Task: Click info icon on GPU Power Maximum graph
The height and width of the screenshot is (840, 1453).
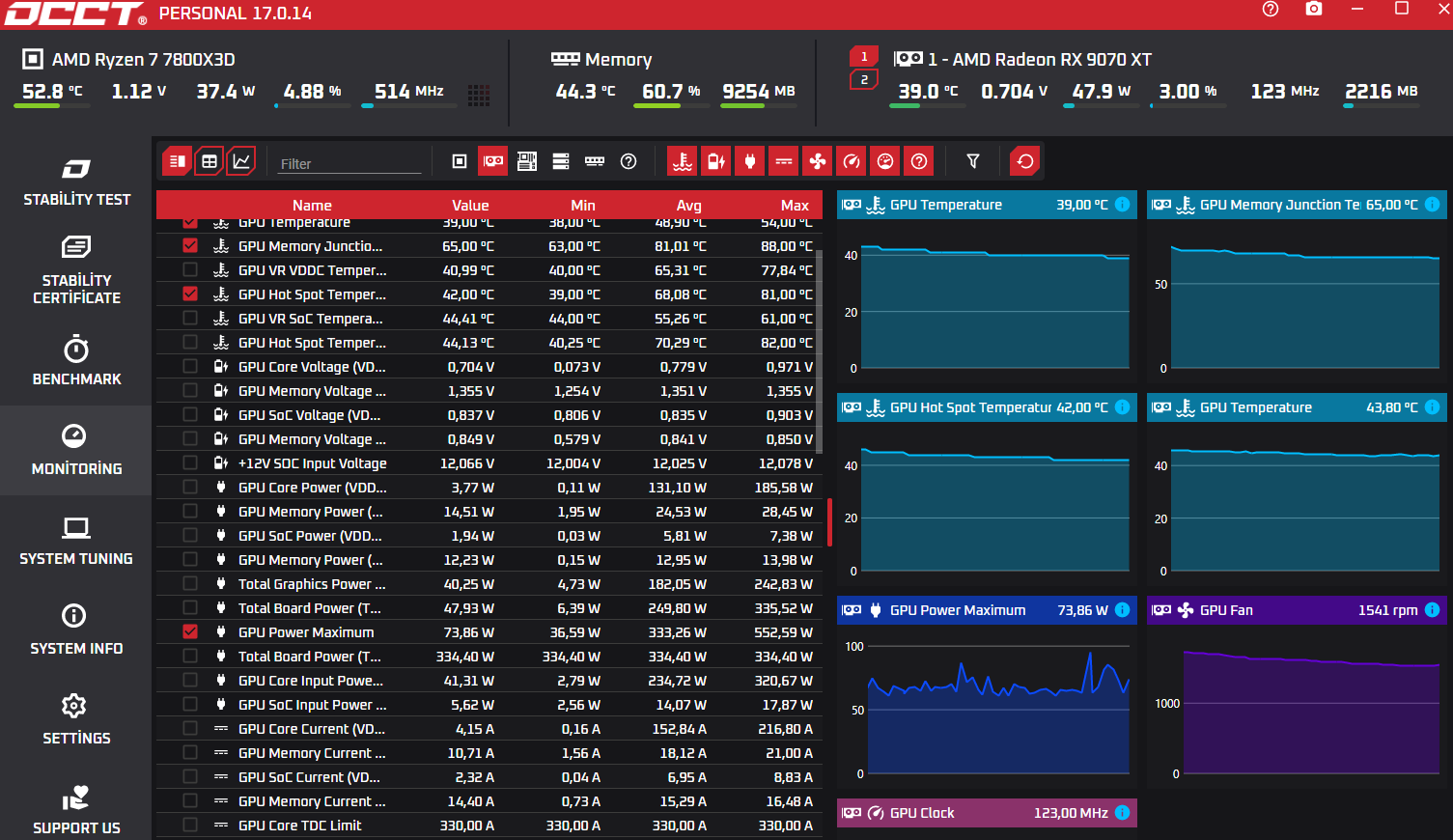Action: [1123, 610]
